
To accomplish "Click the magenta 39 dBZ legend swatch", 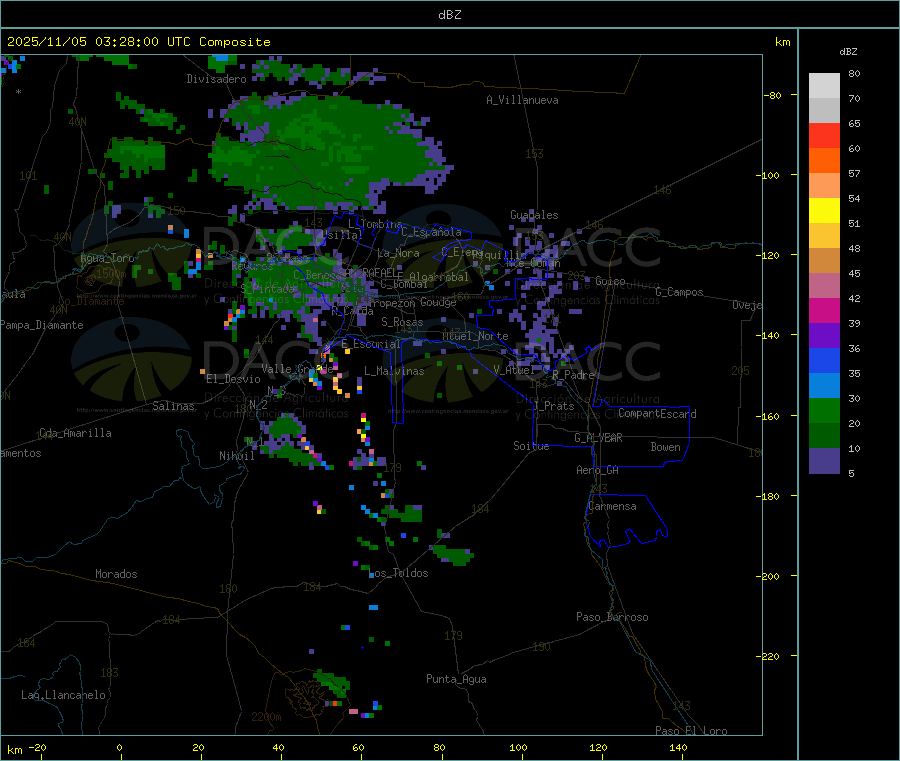I will tap(824, 310).
